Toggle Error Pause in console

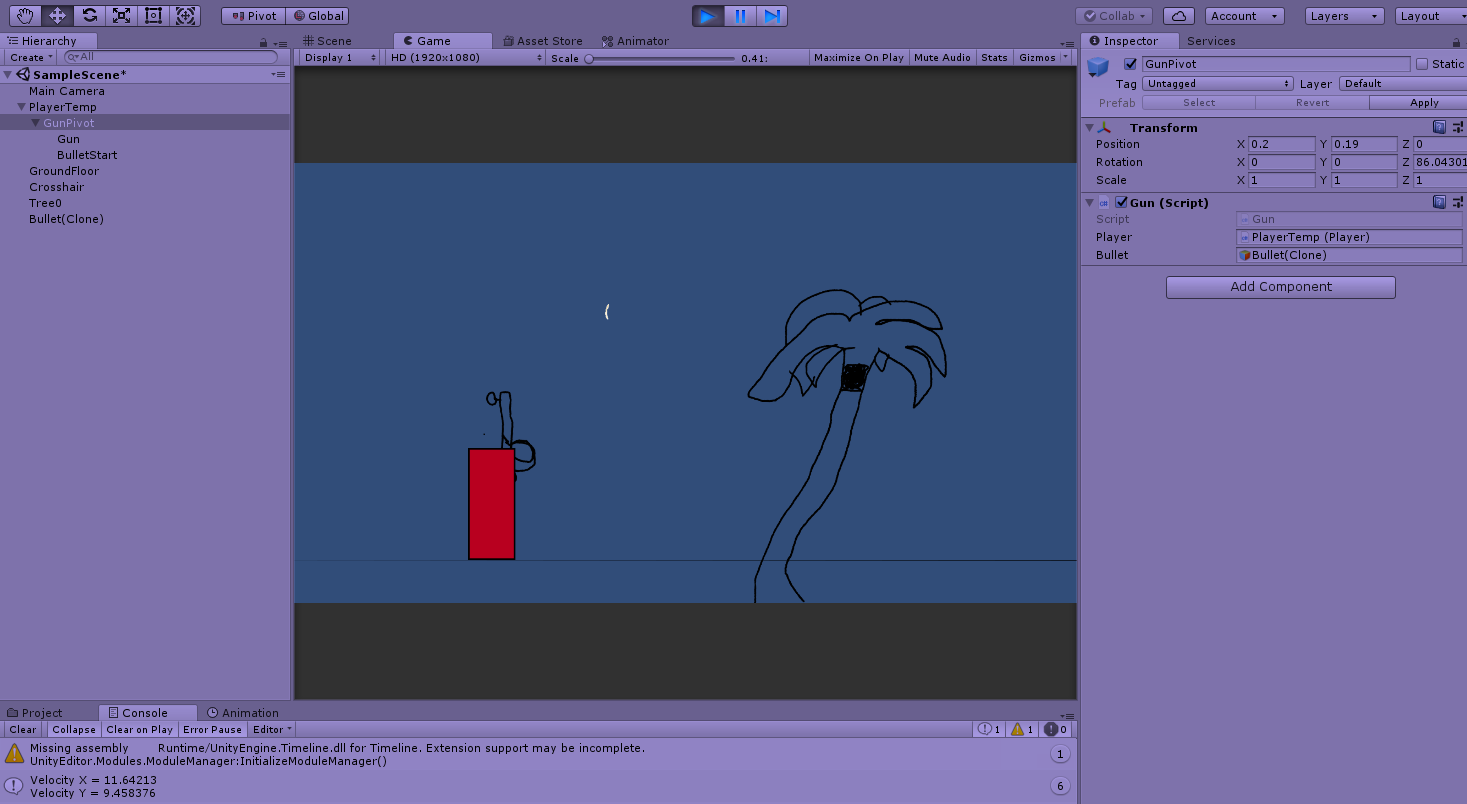point(212,730)
